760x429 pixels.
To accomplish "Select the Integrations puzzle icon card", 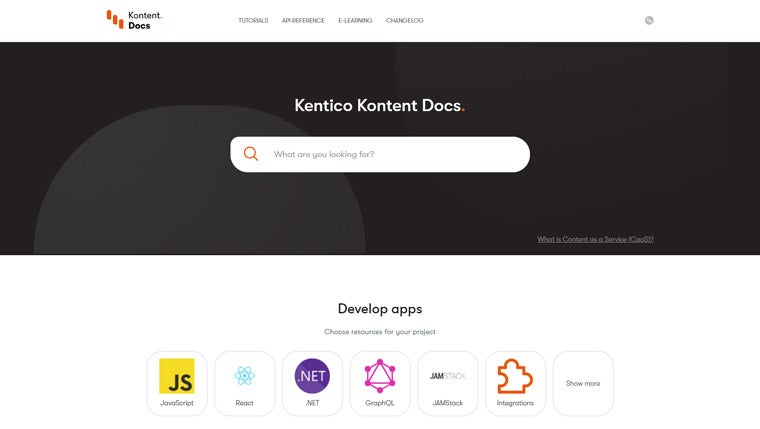I will click(515, 383).
